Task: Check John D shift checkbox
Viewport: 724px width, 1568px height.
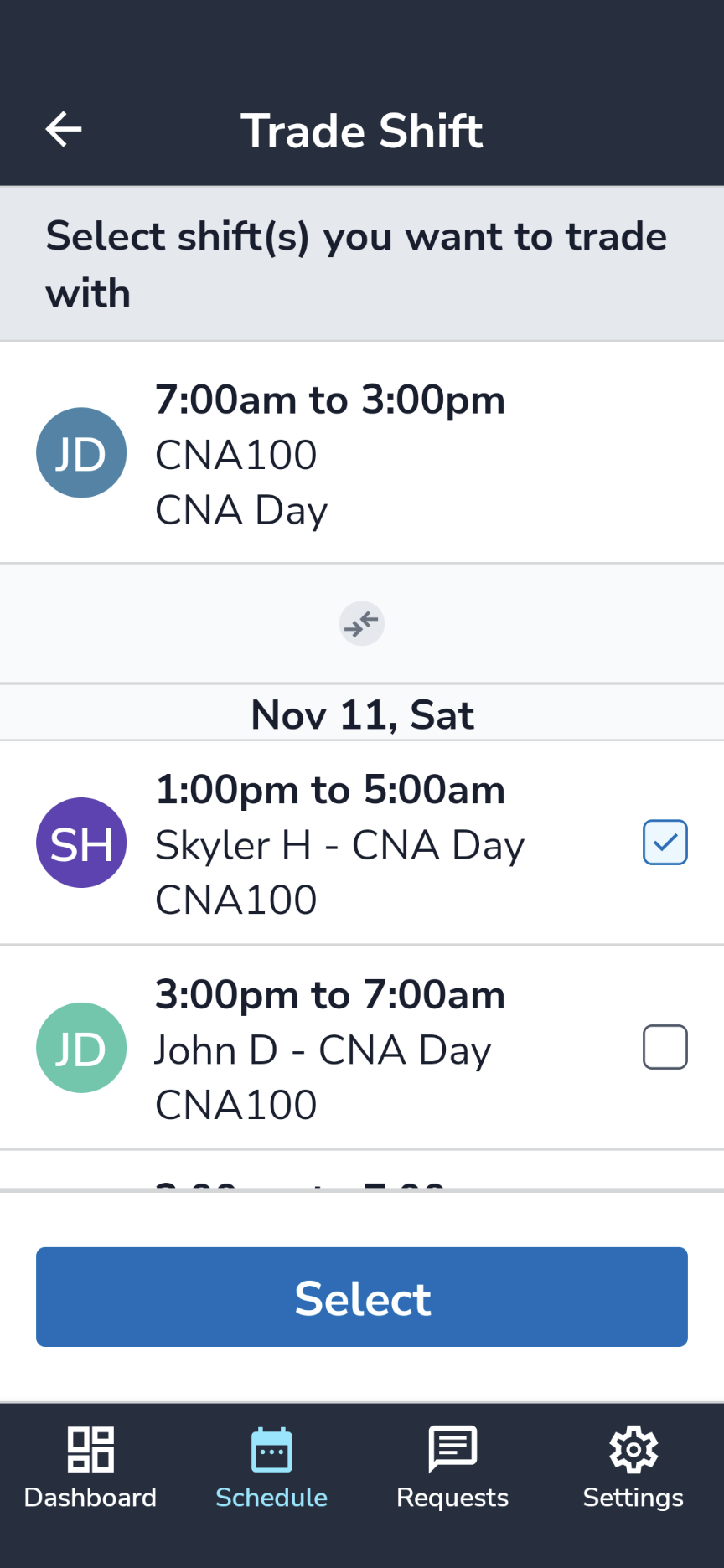Action: tap(665, 1047)
